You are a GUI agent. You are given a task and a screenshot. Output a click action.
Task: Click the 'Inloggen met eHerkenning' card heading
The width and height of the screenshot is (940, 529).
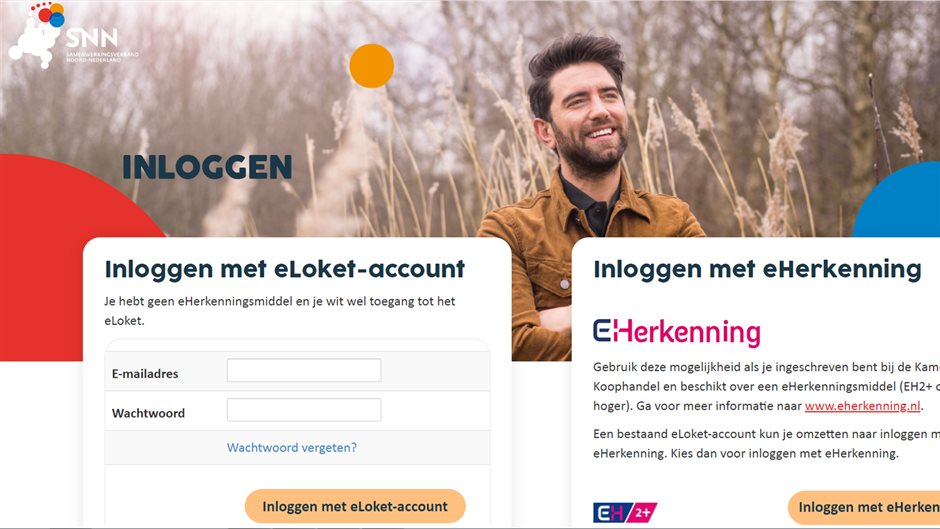[x=757, y=269]
